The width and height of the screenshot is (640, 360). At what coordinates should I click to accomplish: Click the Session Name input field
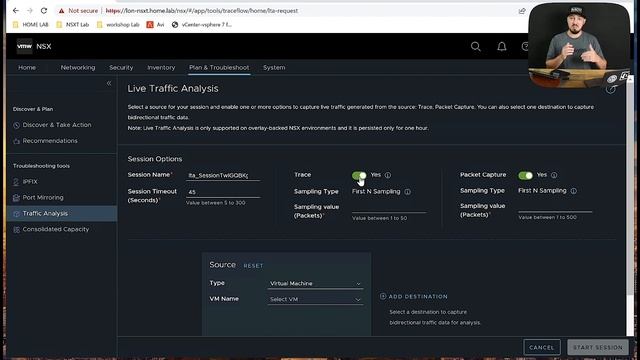223,176
